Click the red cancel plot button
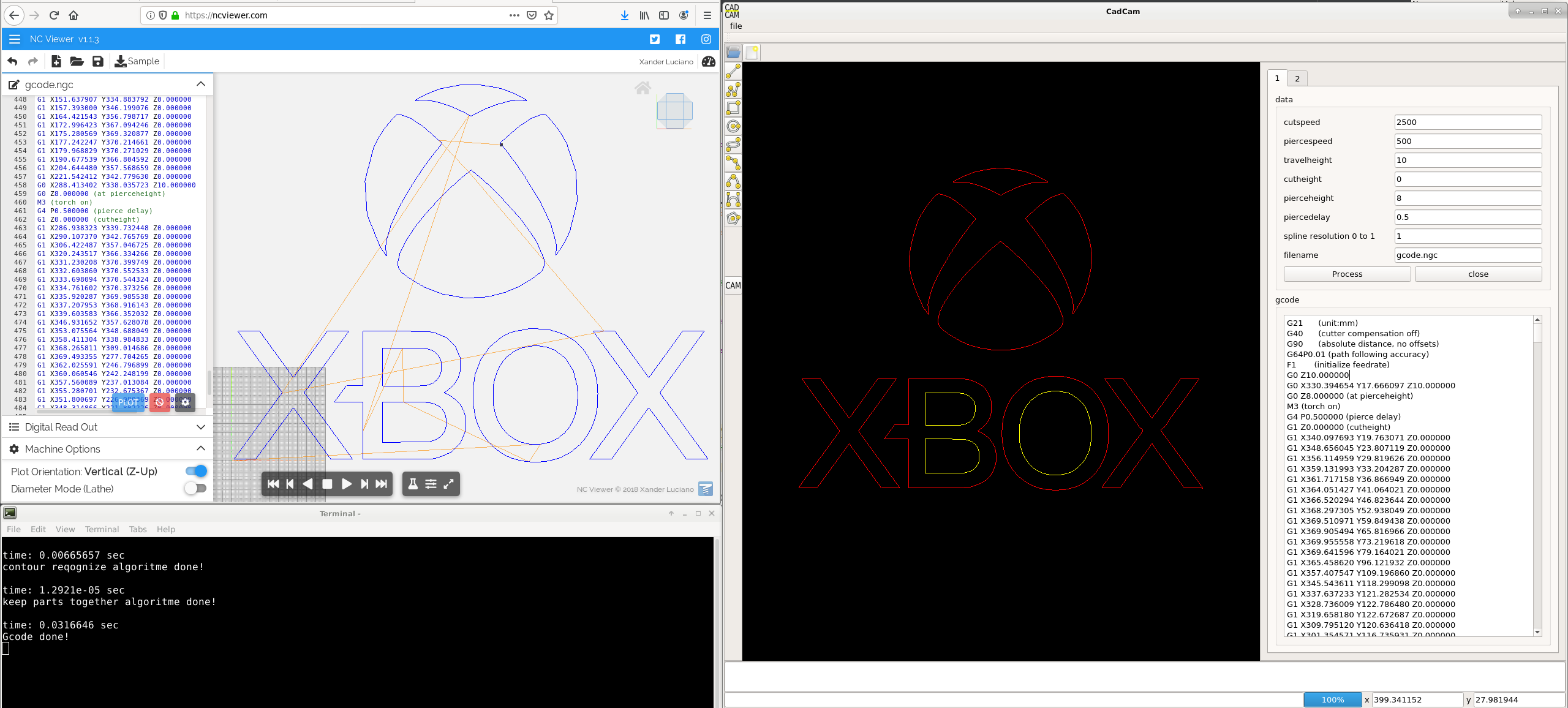Screen dimensions: 1568x708 pyautogui.click(x=160, y=402)
